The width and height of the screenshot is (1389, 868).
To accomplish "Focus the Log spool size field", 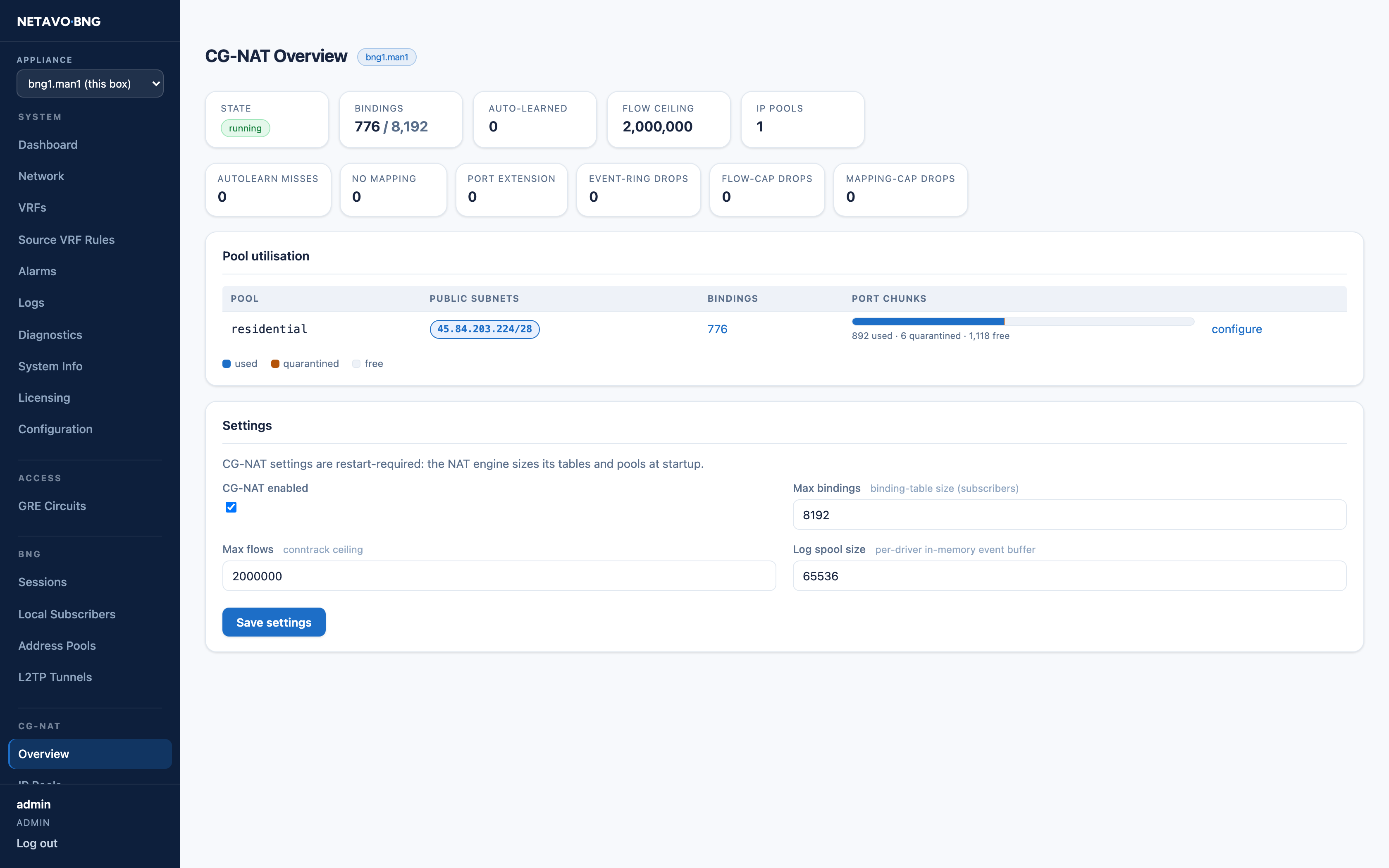I will pos(1069,576).
